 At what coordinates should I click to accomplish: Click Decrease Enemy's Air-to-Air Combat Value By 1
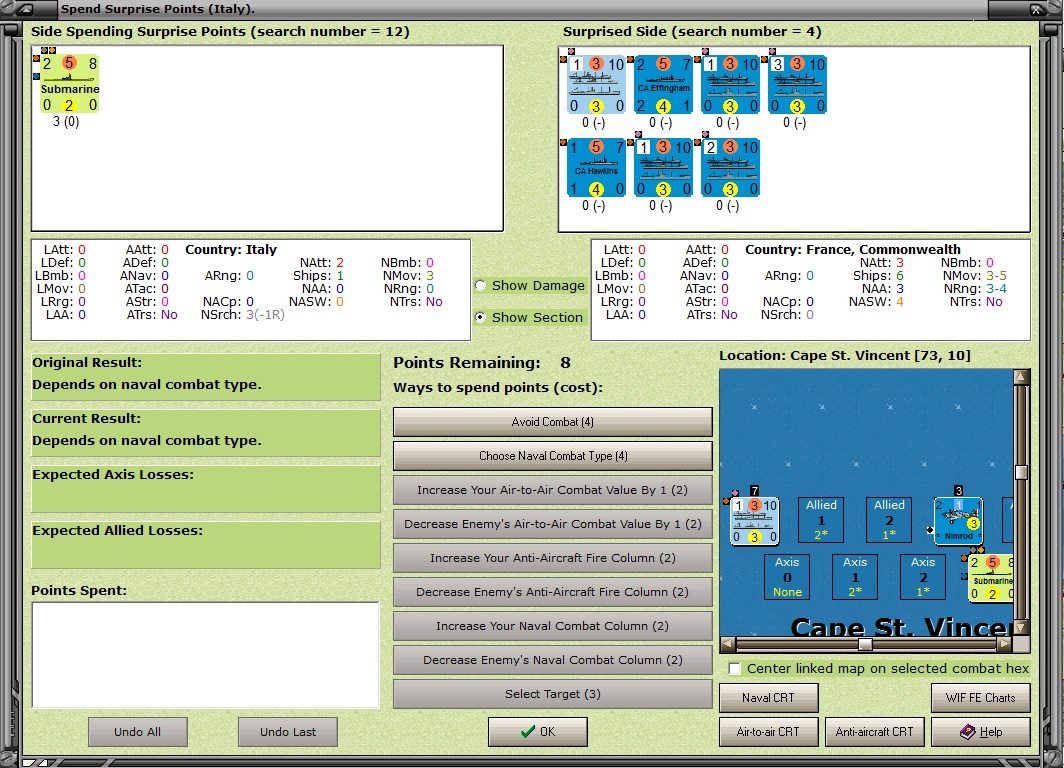click(x=552, y=524)
